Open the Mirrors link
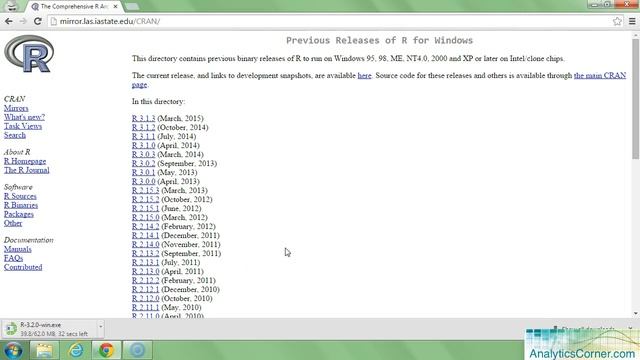 [16, 108]
